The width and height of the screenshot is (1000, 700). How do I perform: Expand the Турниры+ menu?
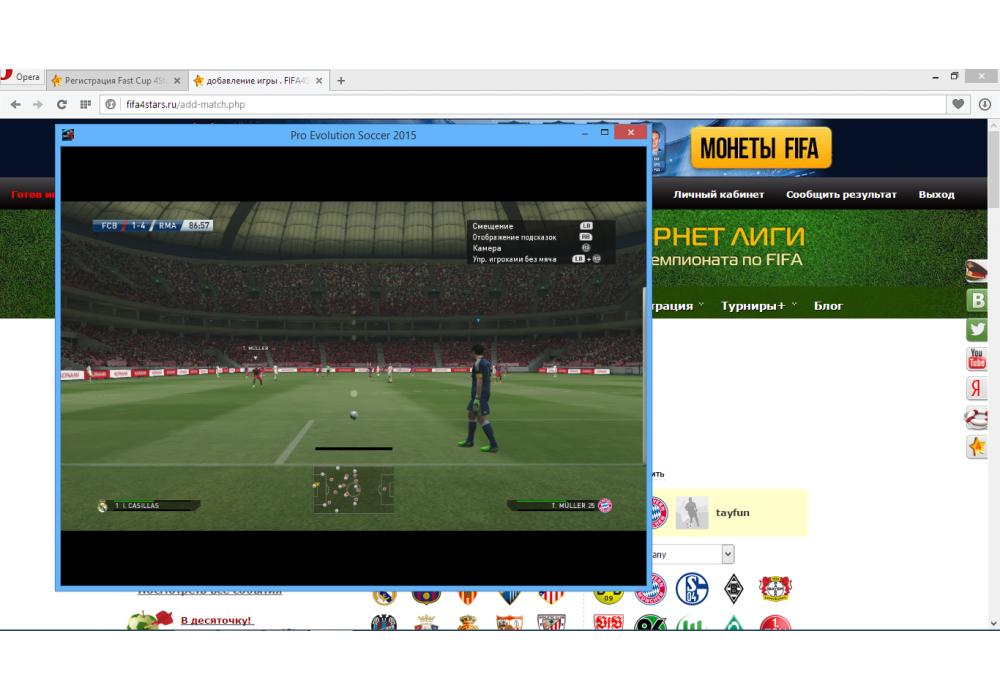click(758, 305)
